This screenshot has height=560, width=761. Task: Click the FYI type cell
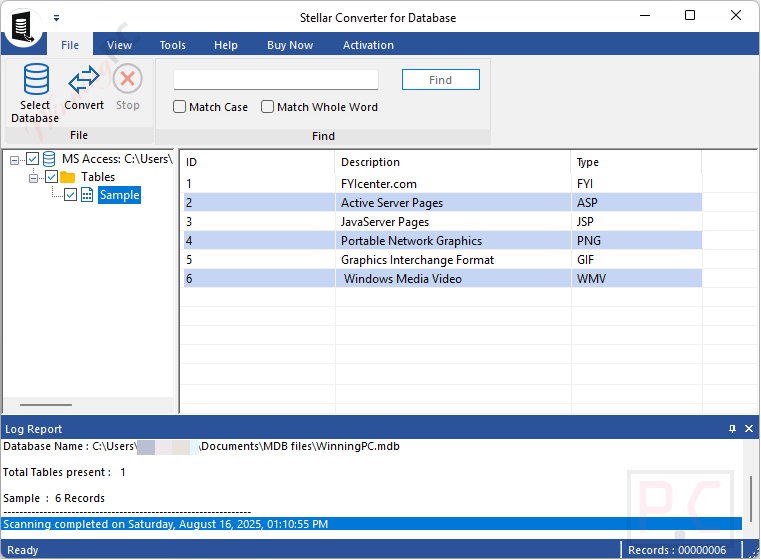coord(637,184)
